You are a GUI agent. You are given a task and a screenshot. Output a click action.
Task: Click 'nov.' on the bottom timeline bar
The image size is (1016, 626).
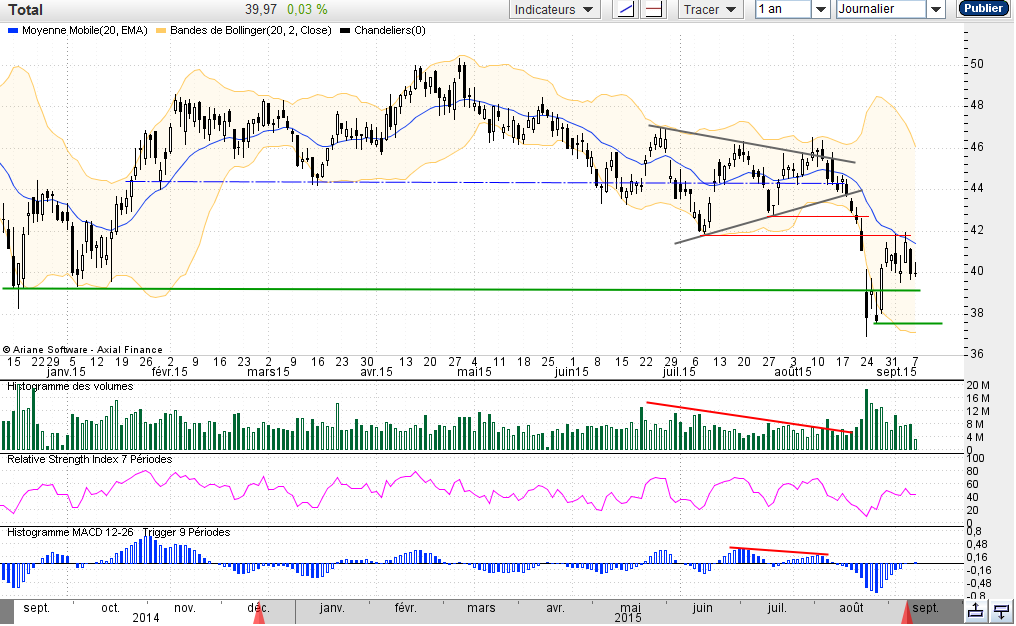[x=185, y=608]
